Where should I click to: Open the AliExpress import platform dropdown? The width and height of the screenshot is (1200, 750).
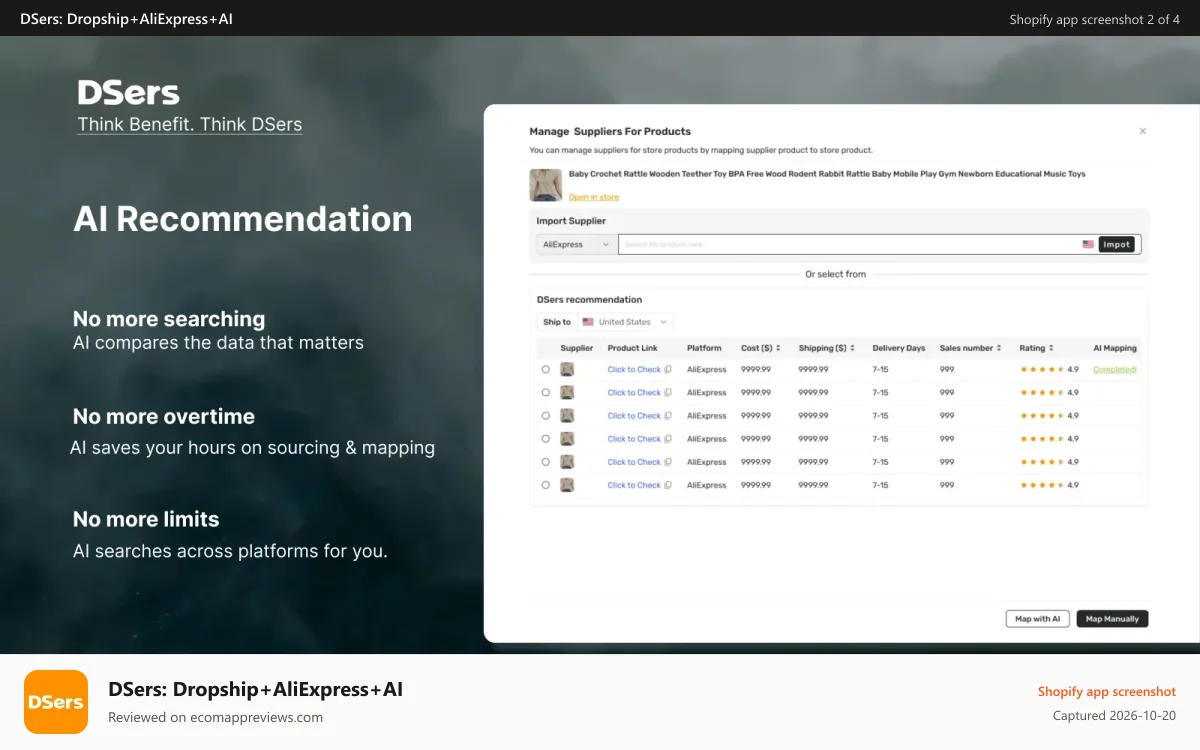click(x=577, y=244)
